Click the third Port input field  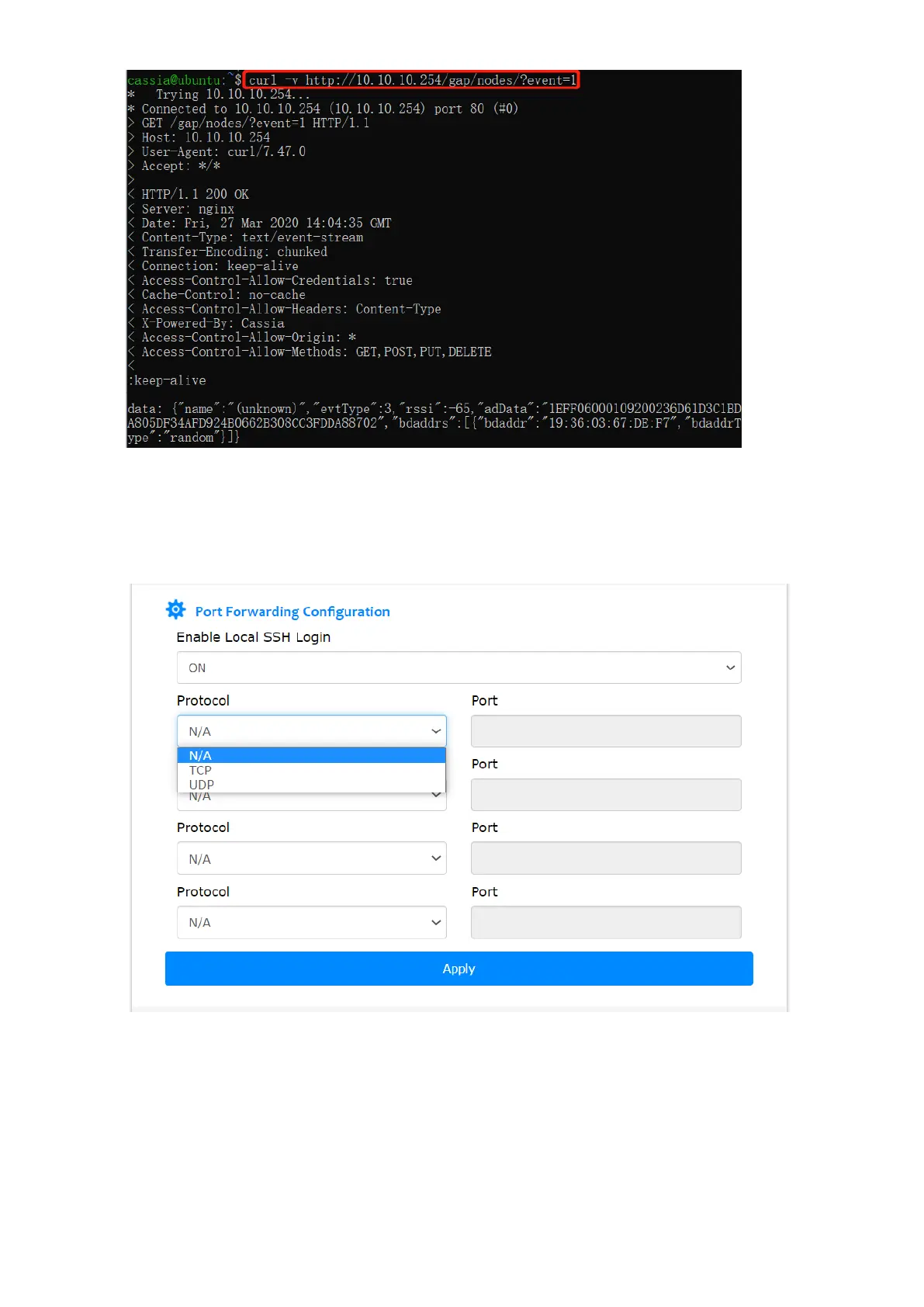[x=606, y=858]
